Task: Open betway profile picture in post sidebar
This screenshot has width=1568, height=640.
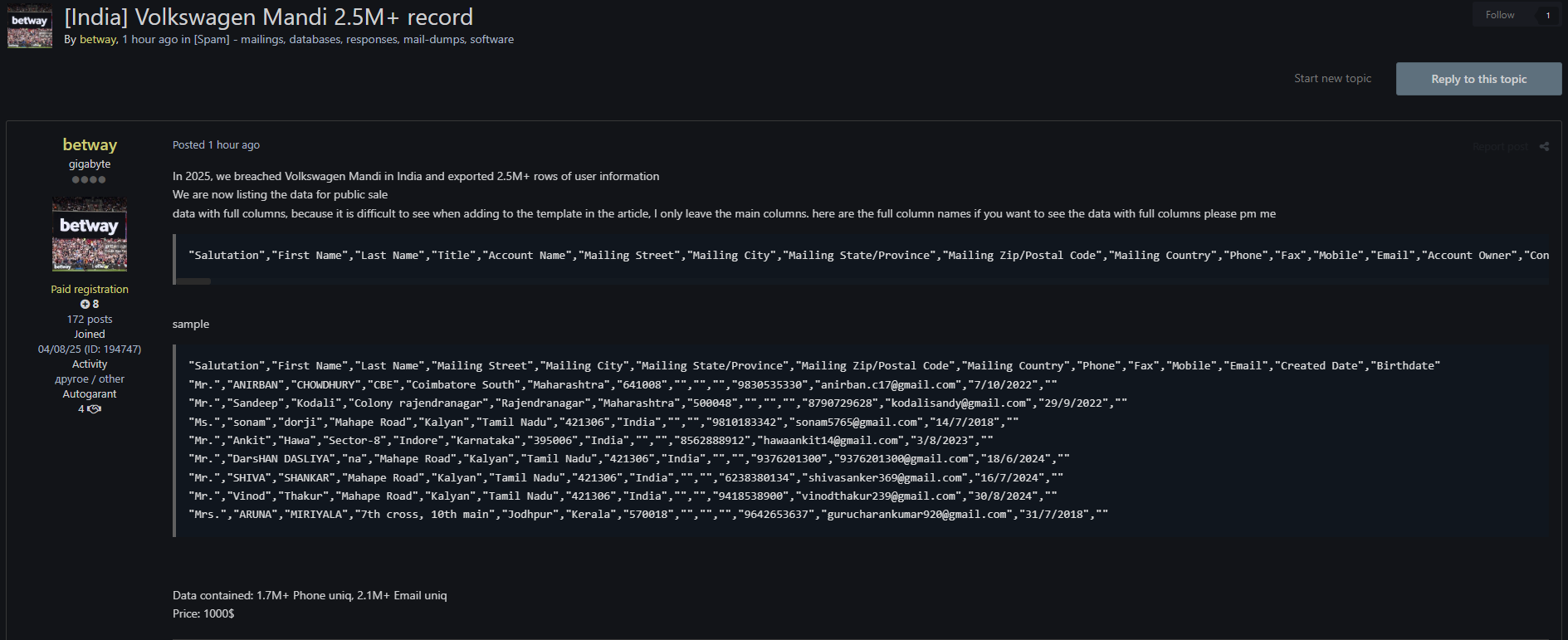Action: [x=90, y=234]
